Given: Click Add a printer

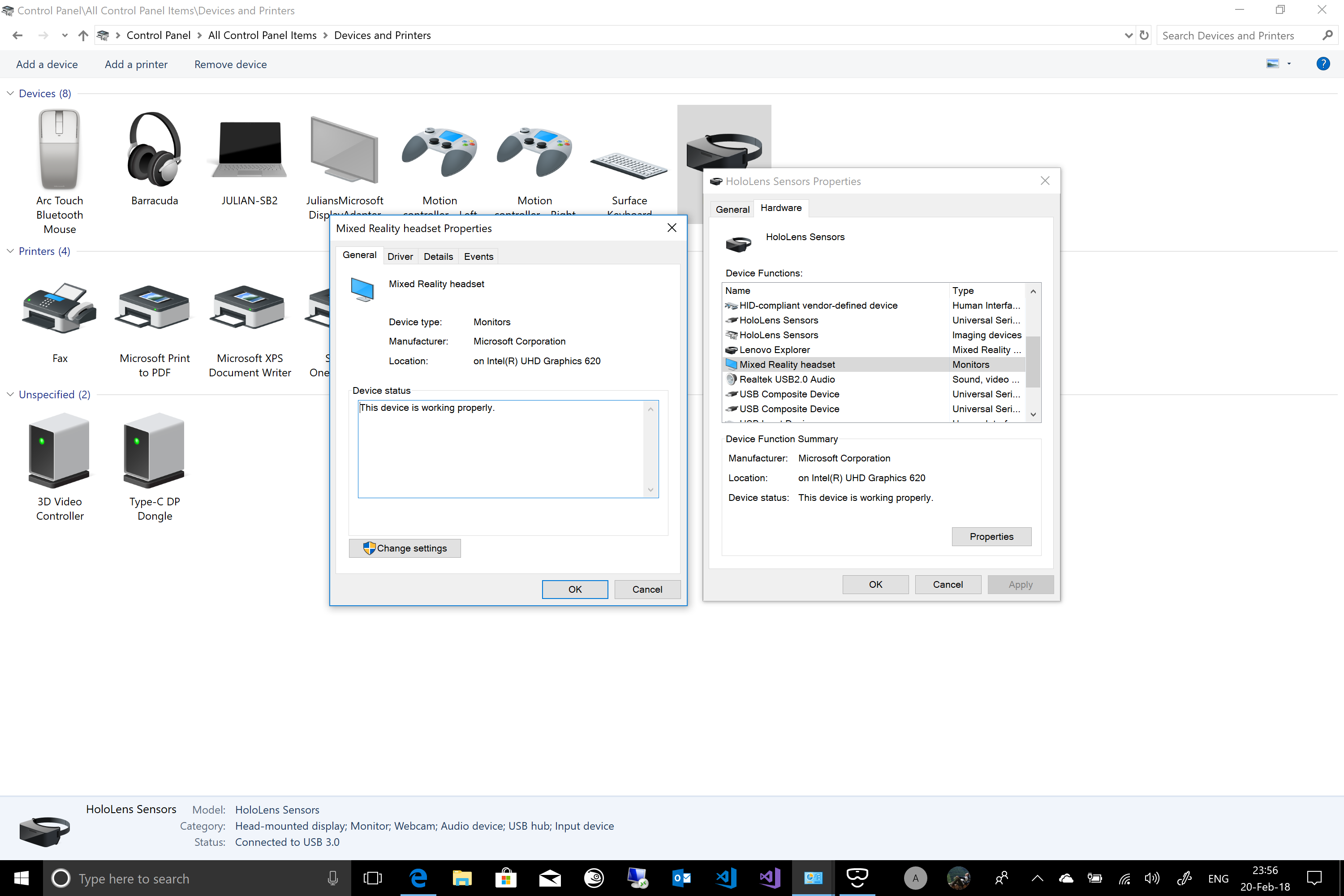Looking at the screenshot, I should tap(136, 64).
